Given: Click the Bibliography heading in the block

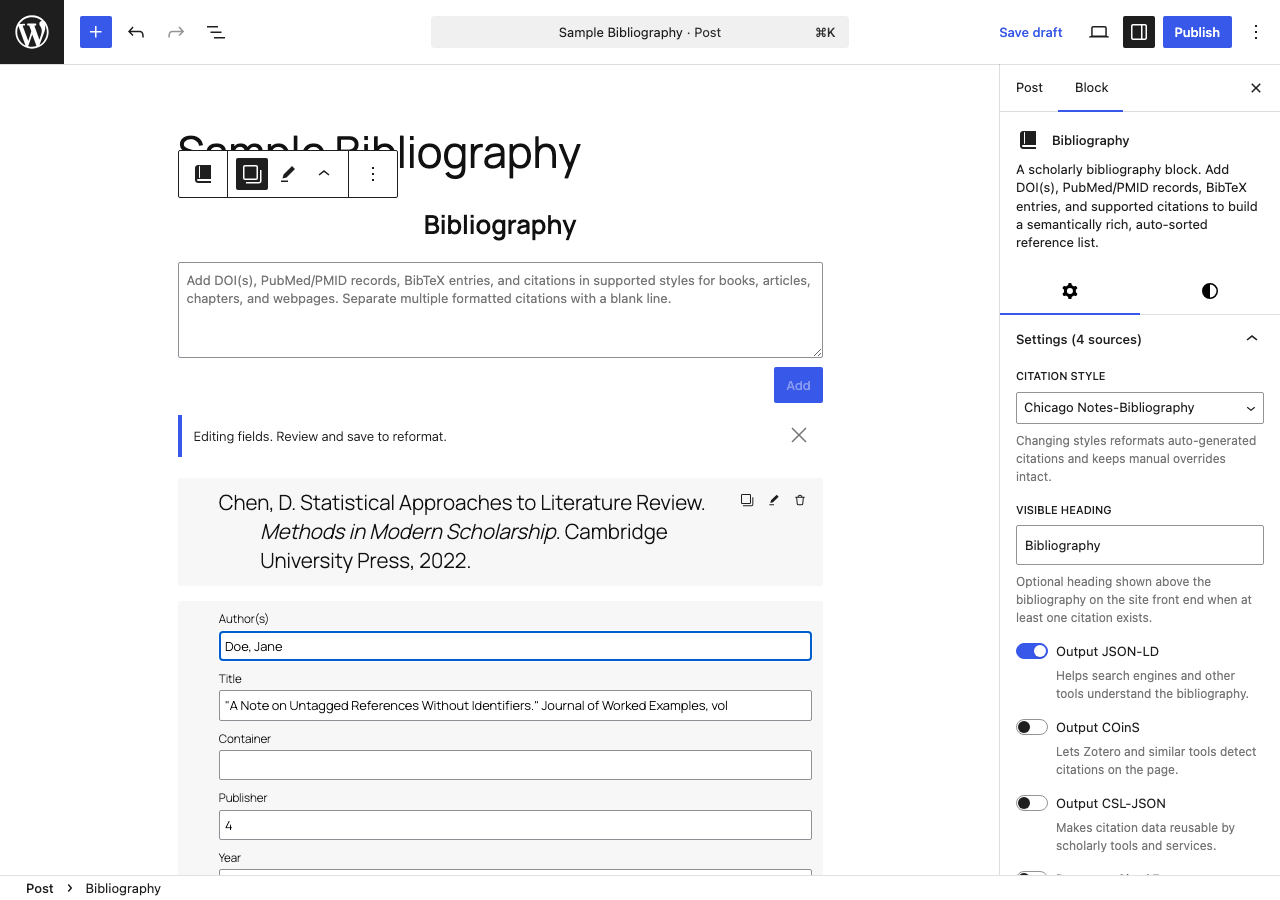Looking at the screenshot, I should pyautogui.click(x=500, y=225).
